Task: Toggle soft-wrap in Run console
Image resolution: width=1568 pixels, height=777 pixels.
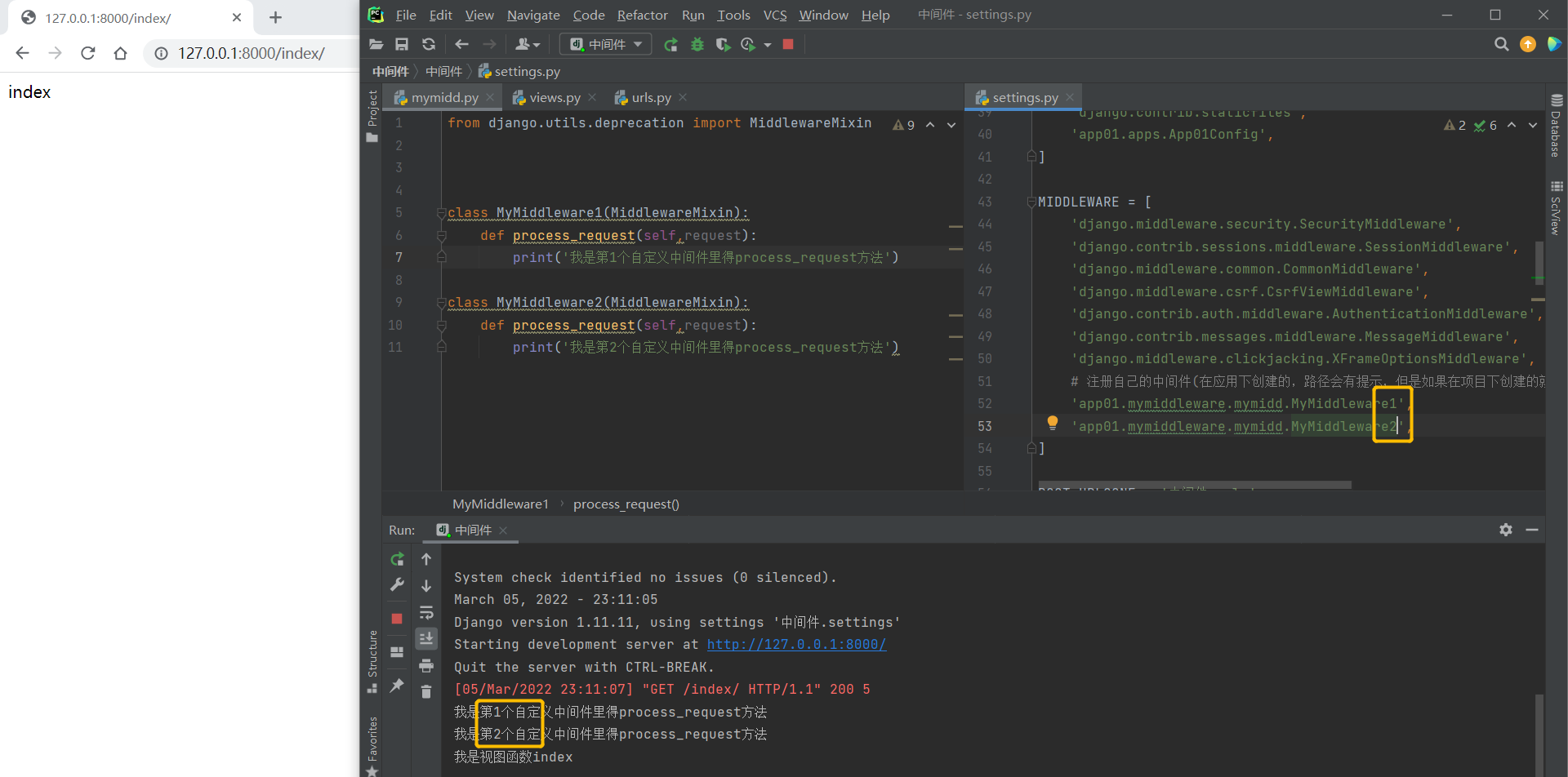Action: pyautogui.click(x=426, y=612)
